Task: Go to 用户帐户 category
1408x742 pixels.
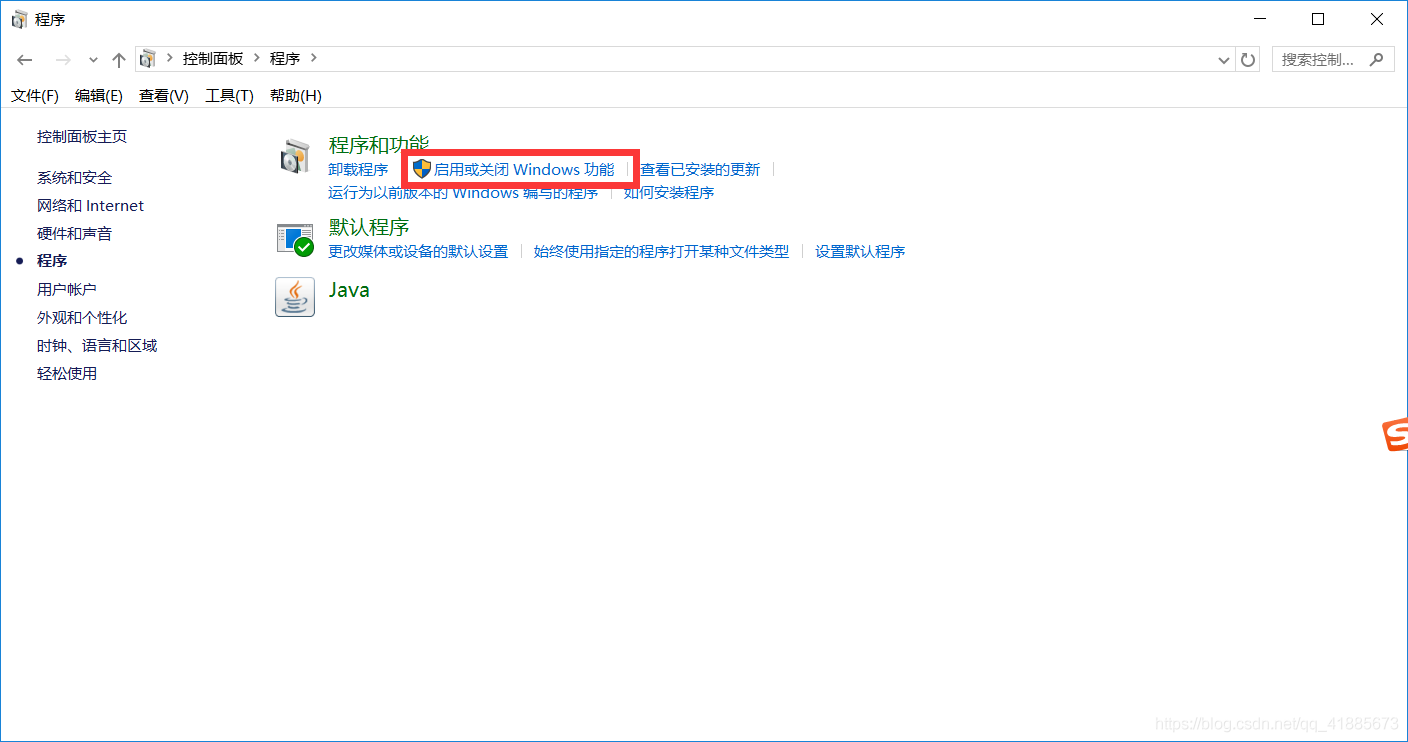Action: click(67, 290)
